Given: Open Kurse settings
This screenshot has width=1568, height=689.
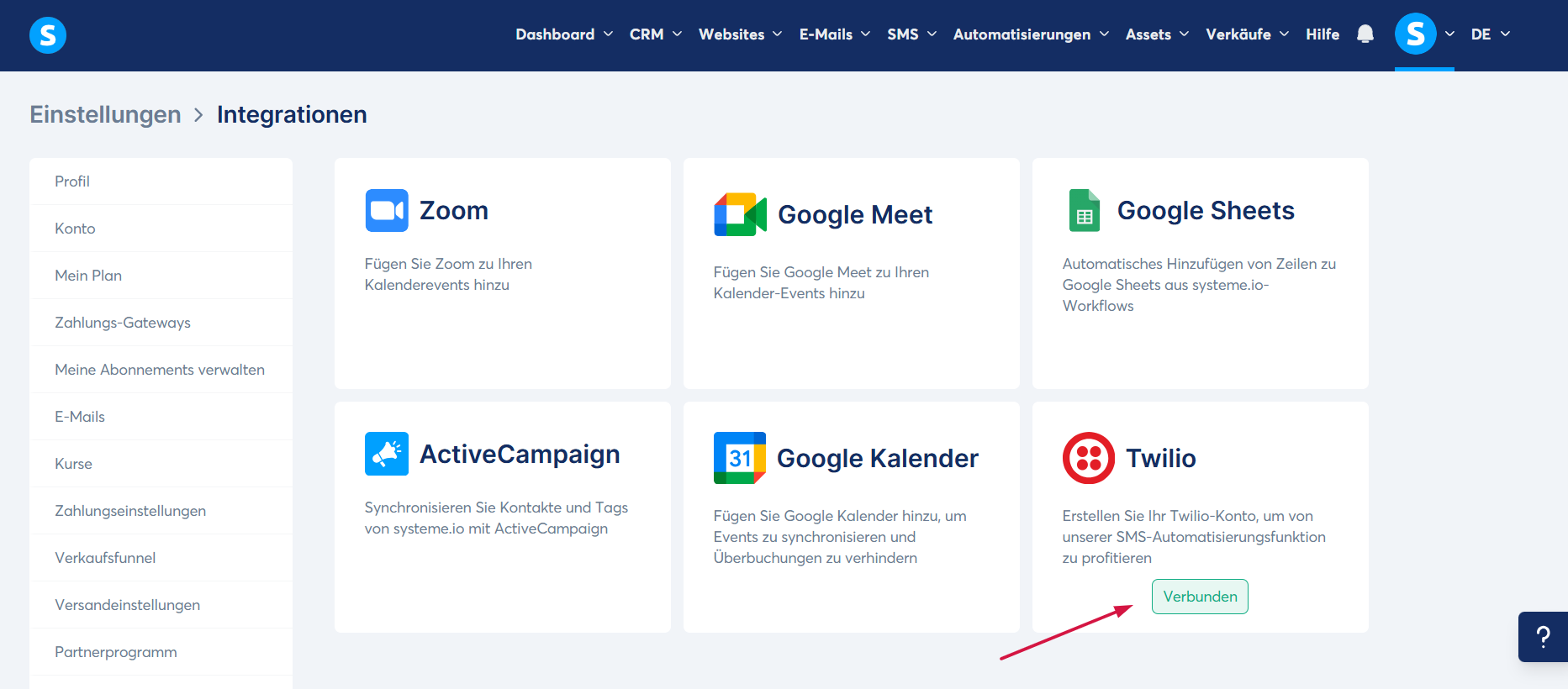Looking at the screenshot, I should pos(161,464).
